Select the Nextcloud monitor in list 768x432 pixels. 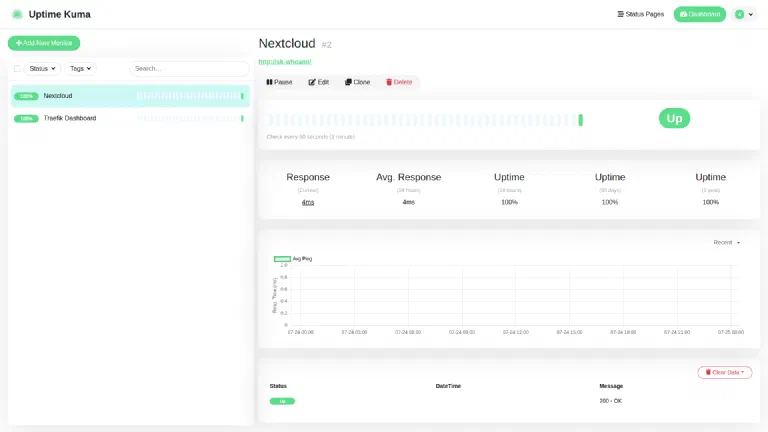[x=130, y=96]
